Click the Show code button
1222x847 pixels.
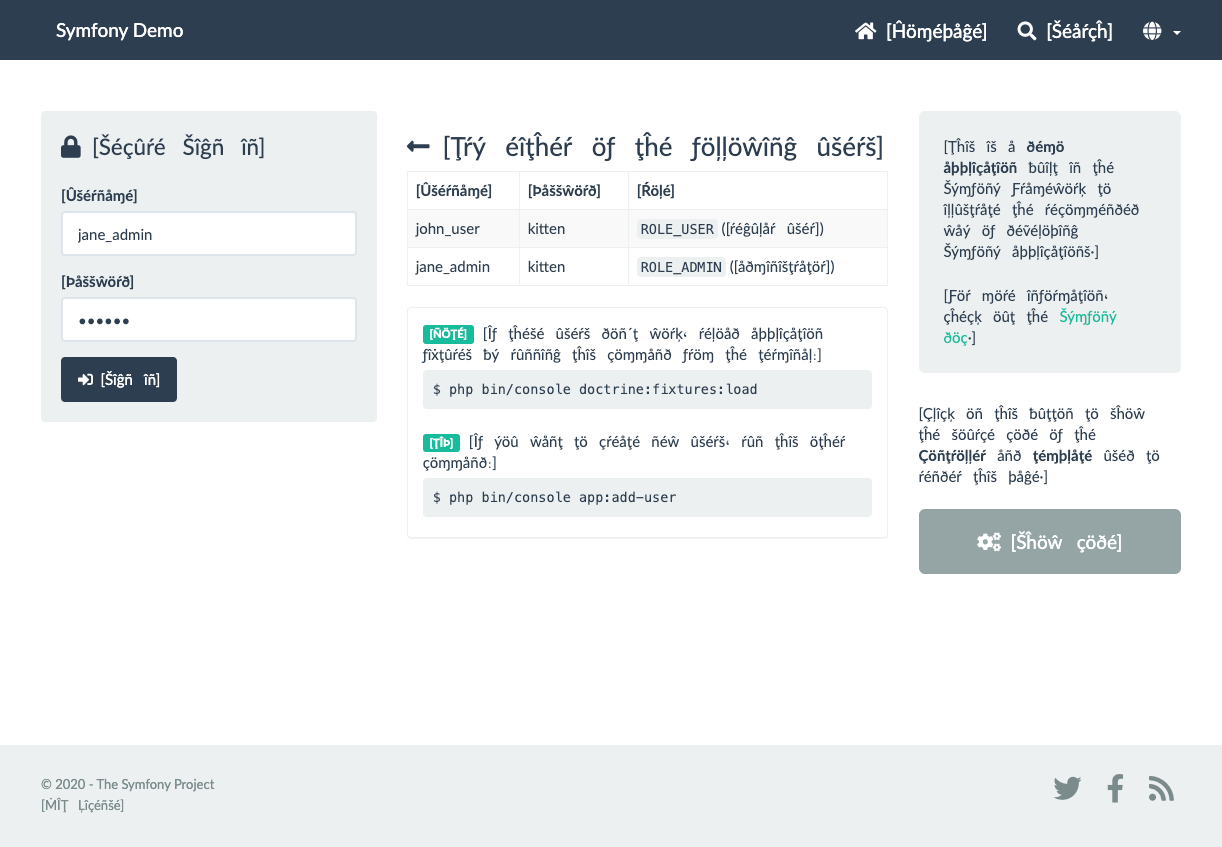click(x=1049, y=541)
